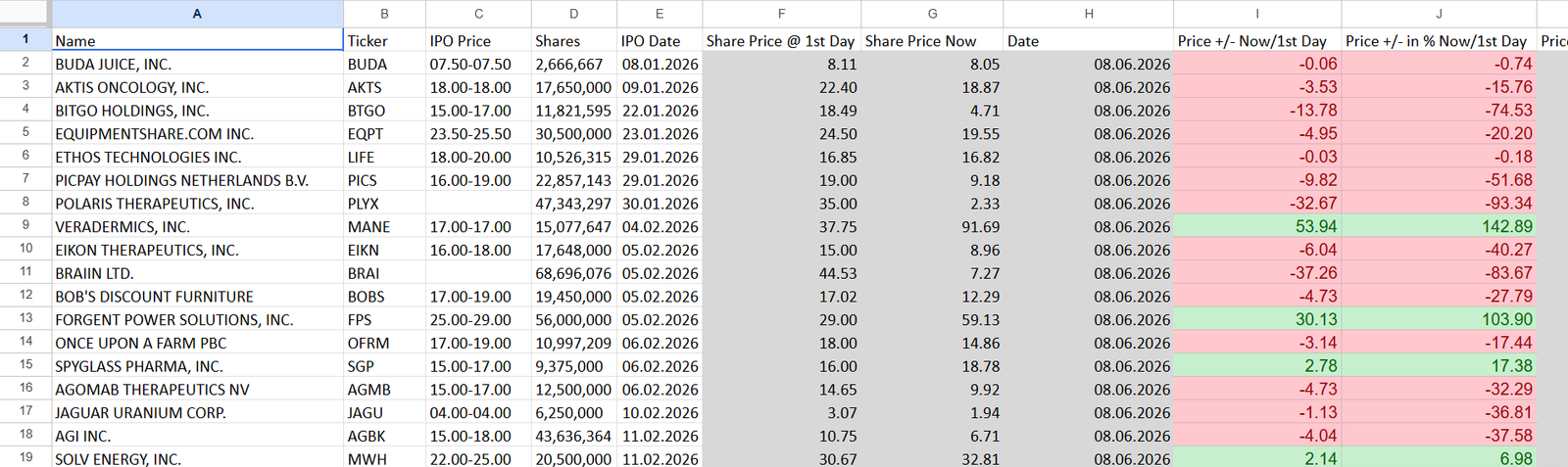Click the IPO price cell '23.50-25.50'
Image resolution: width=1568 pixels, height=467 pixels.
(x=478, y=134)
